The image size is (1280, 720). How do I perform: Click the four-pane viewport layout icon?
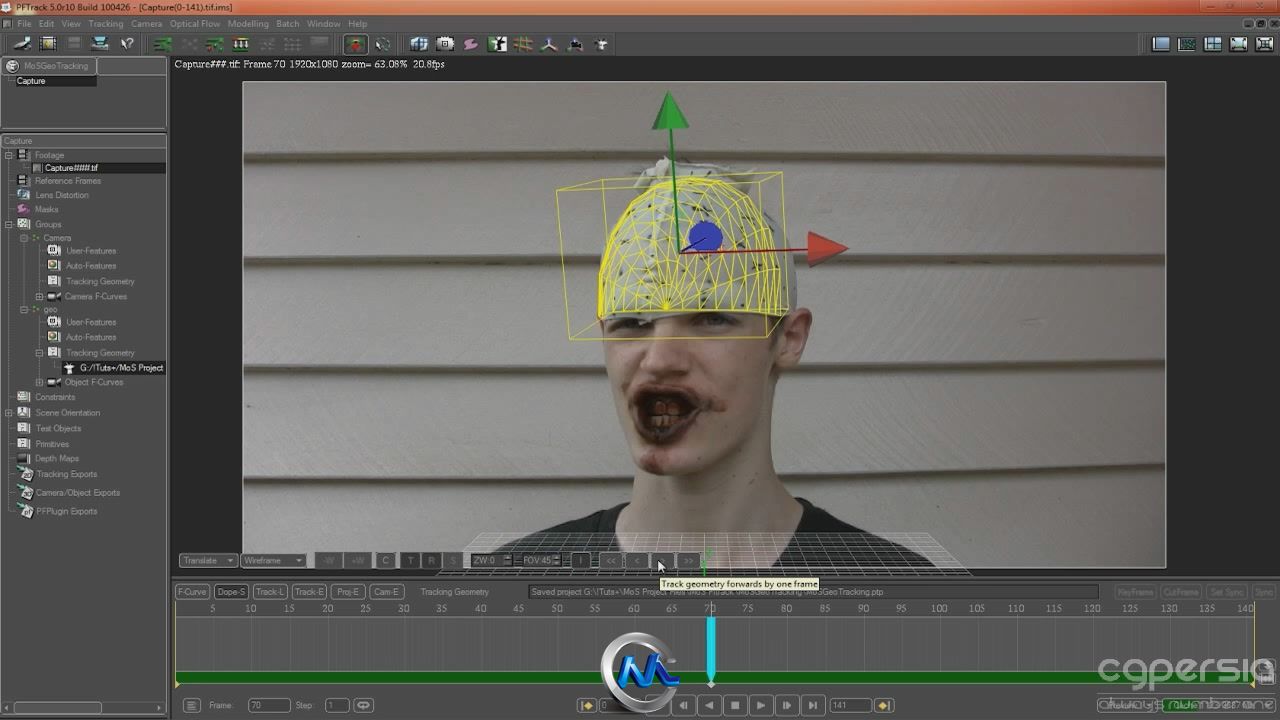click(x=1212, y=44)
